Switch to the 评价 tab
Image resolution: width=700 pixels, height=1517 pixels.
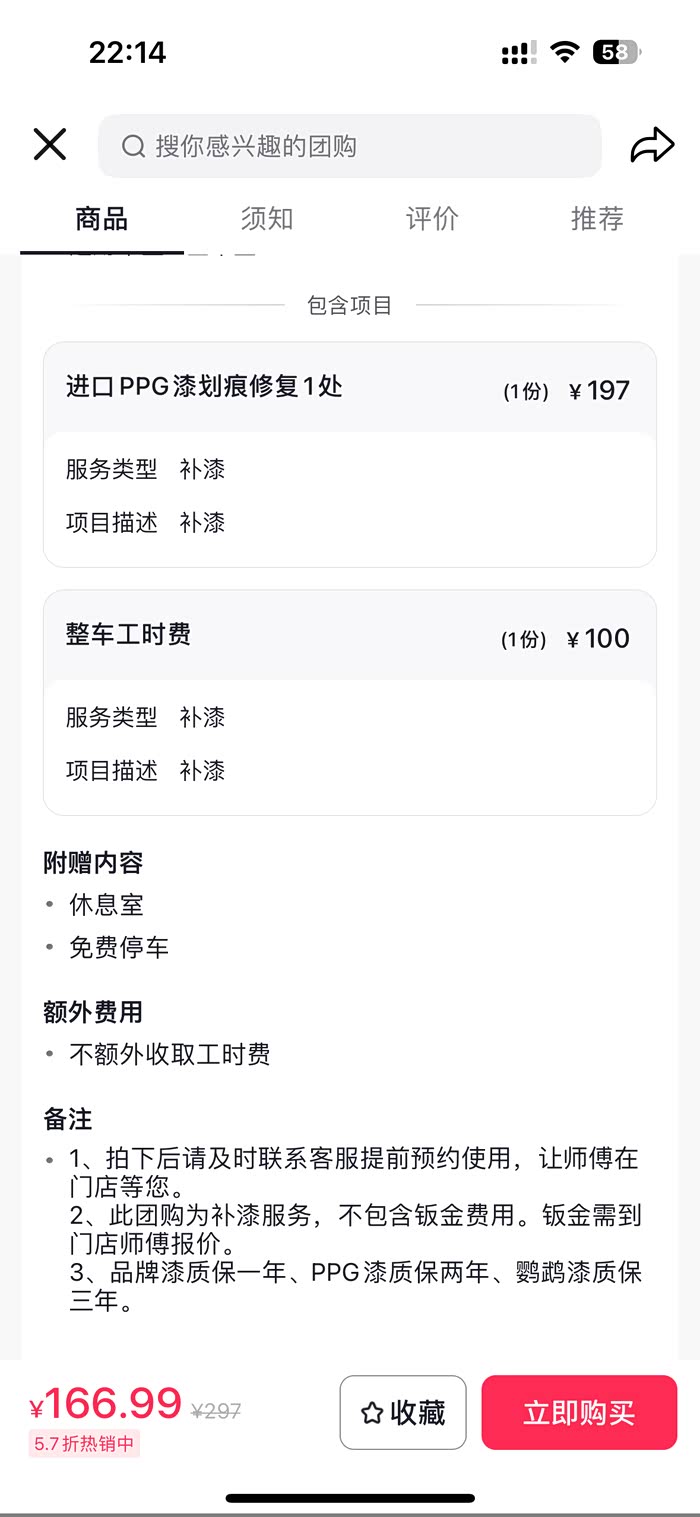click(x=432, y=219)
